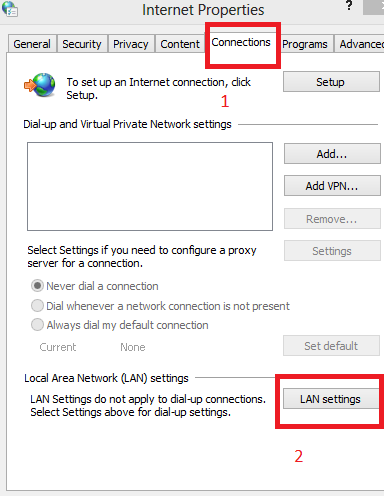Screen dimensions: 384x496
Task: Click the Add... button
Action: pyautogui.click(x=332, y=154)
